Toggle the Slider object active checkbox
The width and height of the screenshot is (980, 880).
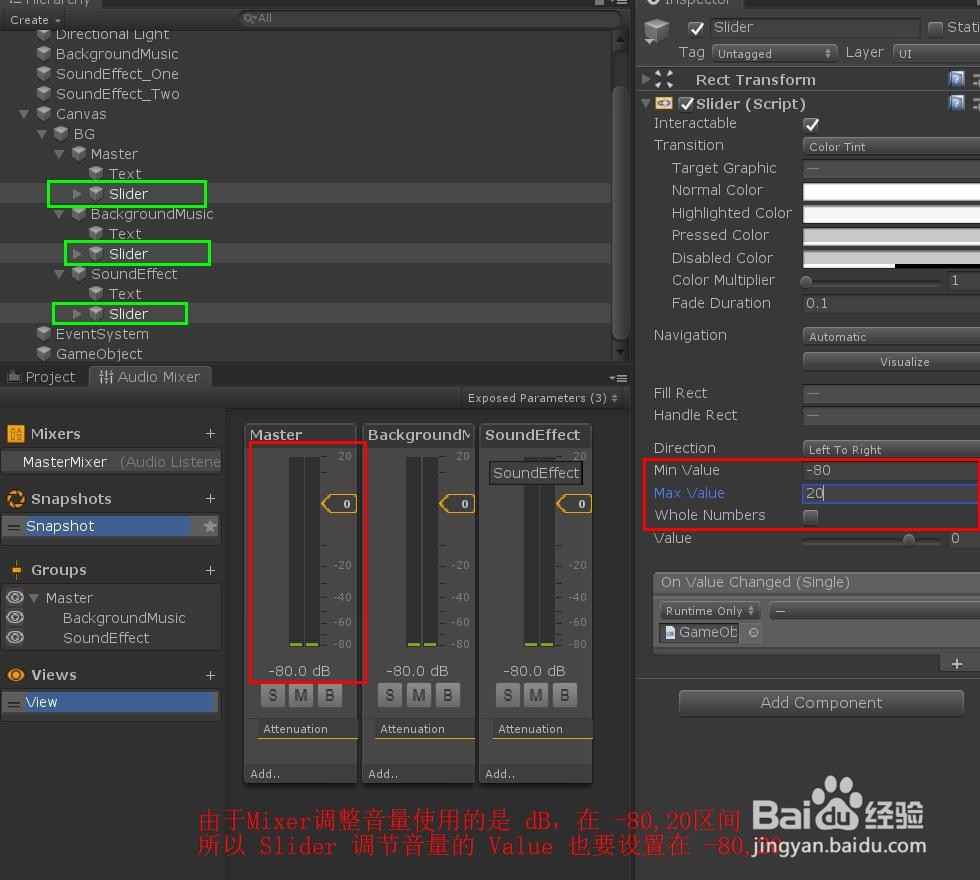696,28
